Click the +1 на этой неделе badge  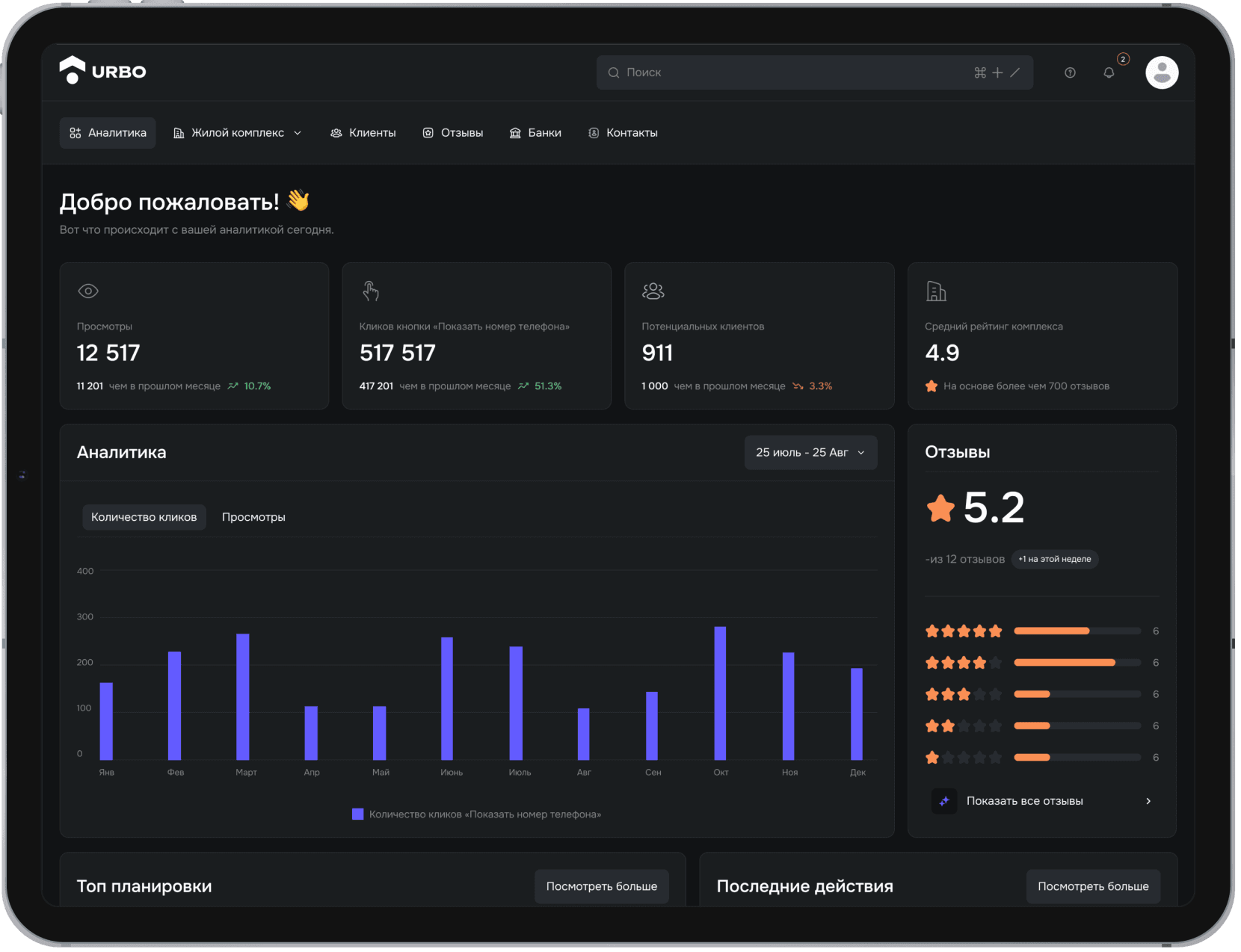[x=1055, y=559]
